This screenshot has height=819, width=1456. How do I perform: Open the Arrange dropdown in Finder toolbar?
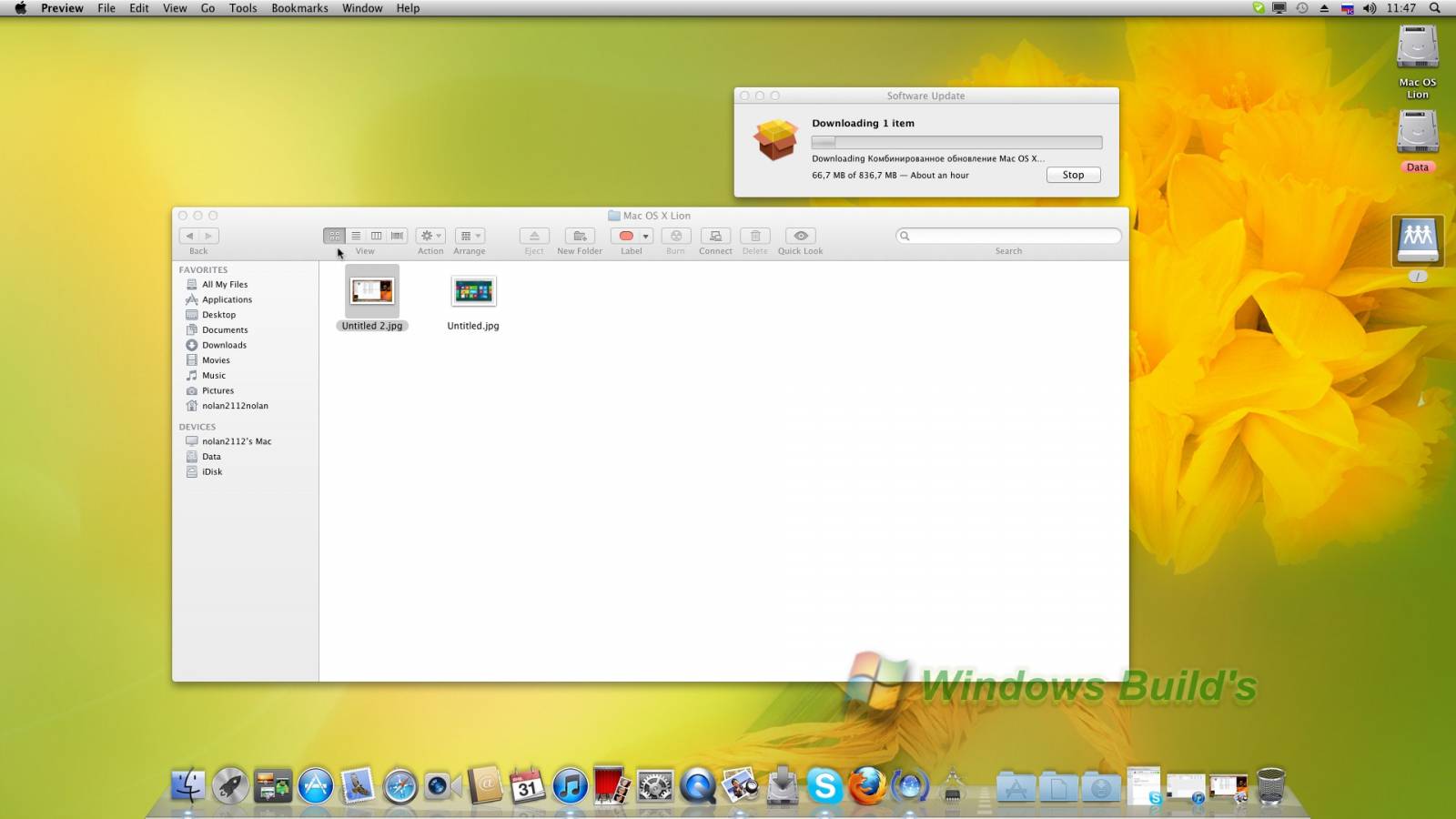(470, 236)
